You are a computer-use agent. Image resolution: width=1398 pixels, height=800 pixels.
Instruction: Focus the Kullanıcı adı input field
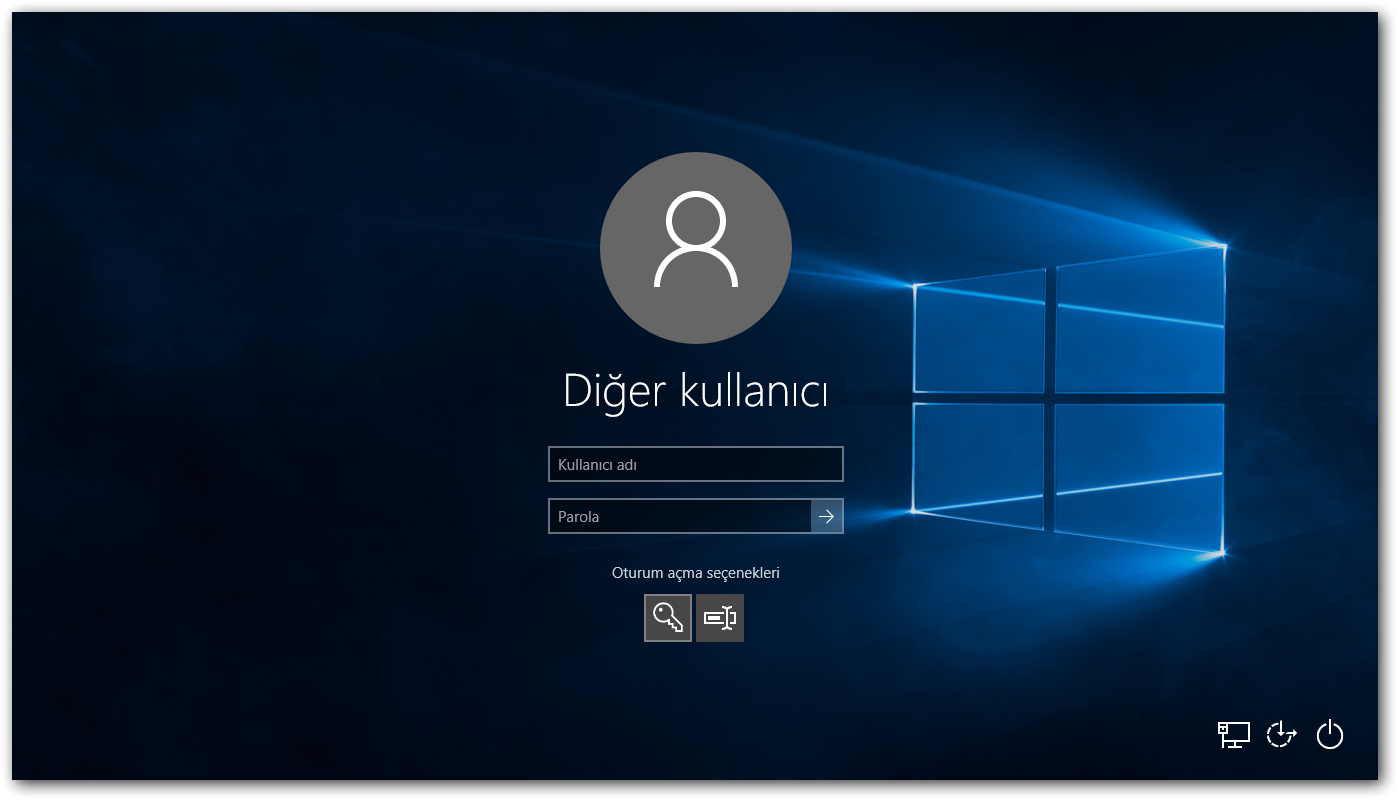point(696,464)
